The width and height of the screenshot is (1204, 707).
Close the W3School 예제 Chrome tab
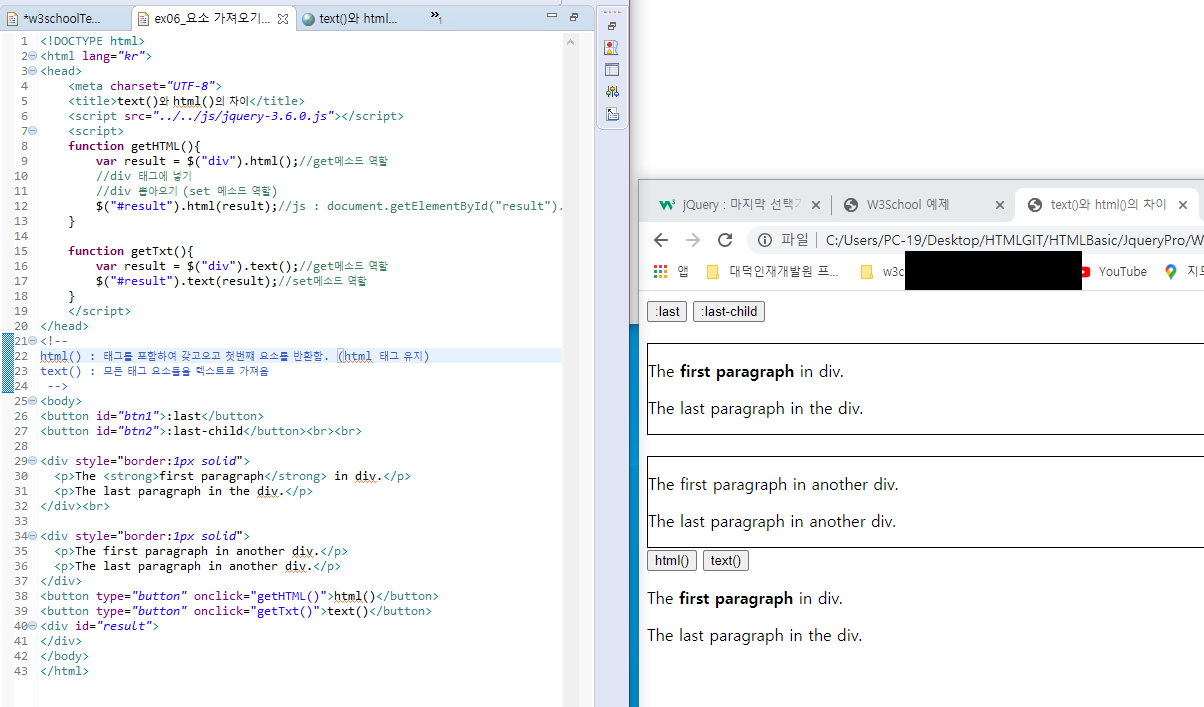[999, 205]
